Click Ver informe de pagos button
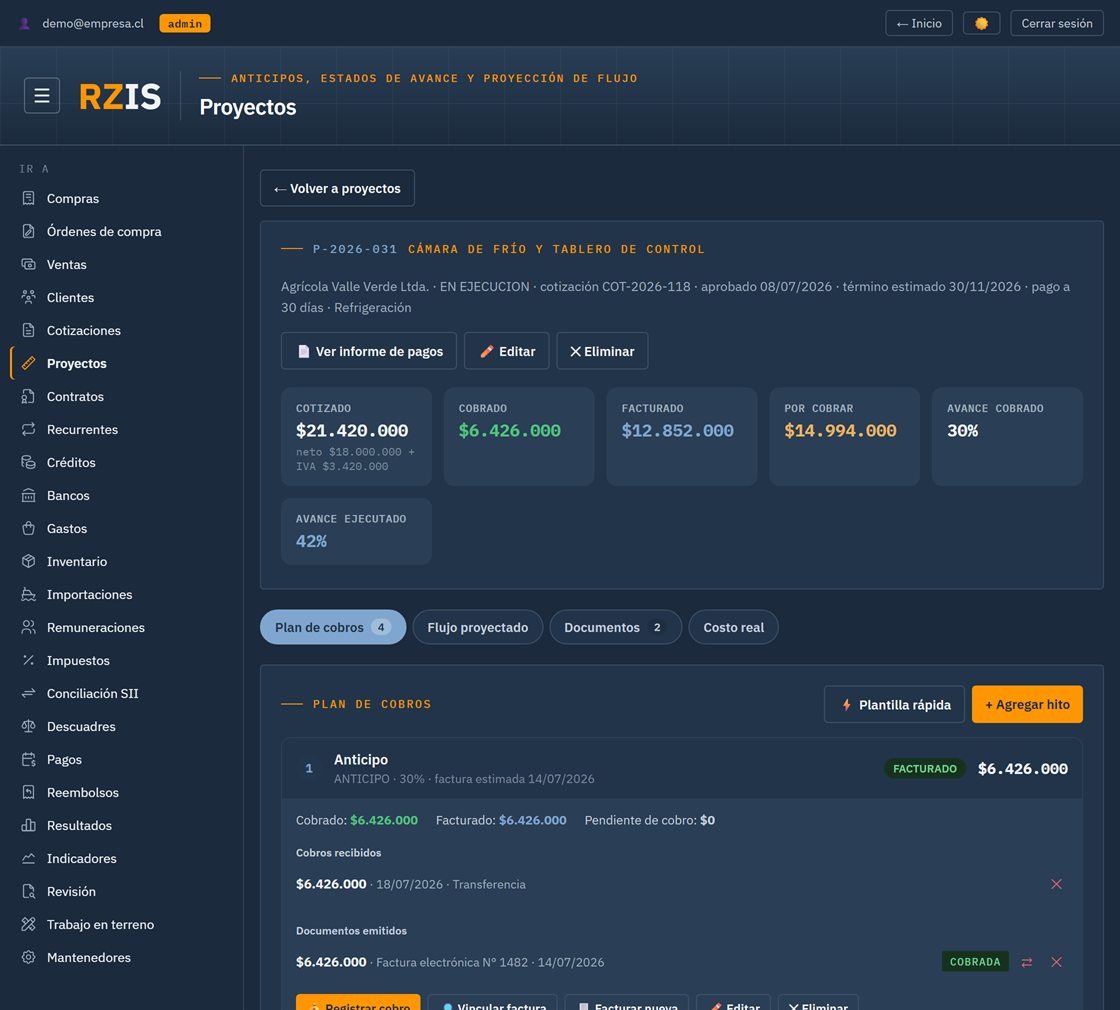Viewport: 1120px width, 1010px height. pyautogui.click(x=369, y=351)
